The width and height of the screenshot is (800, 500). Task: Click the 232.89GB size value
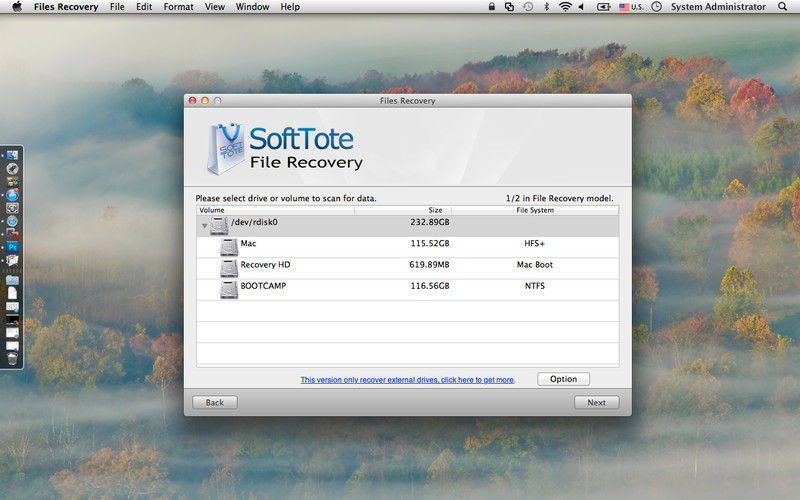click(x=430, y=222)
